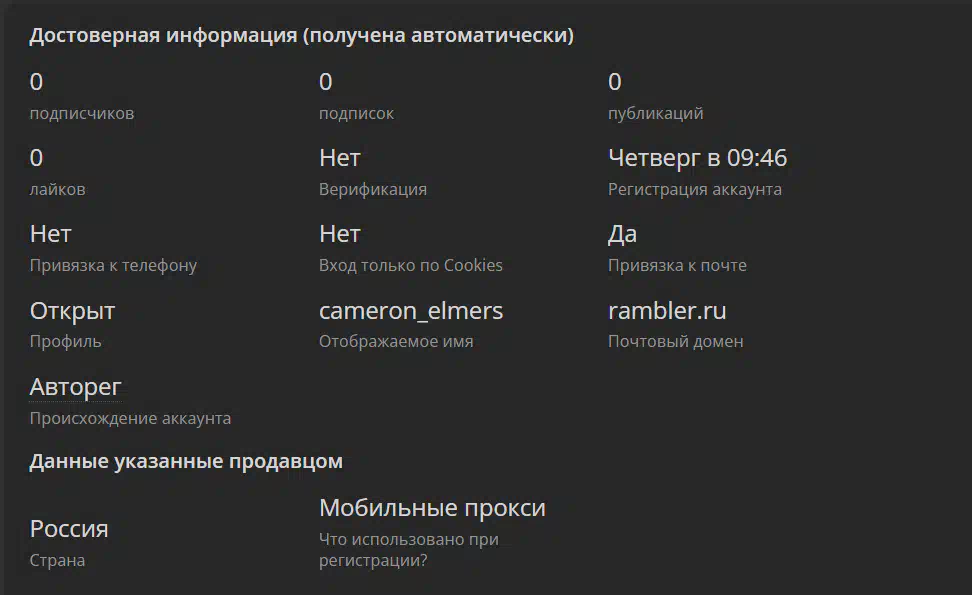
Task: Select the rambler.ru mail domain value
Action: click(667, 311)
